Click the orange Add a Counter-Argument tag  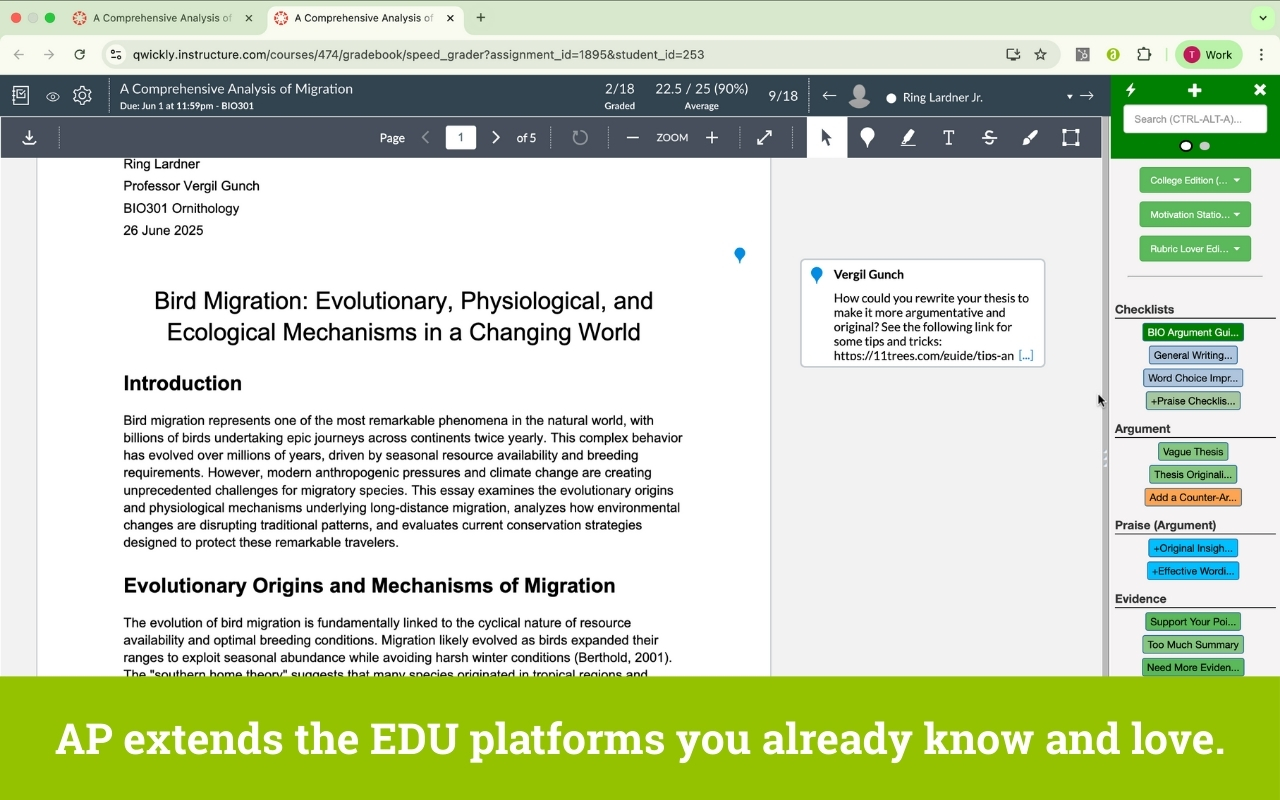[1192, 497]
